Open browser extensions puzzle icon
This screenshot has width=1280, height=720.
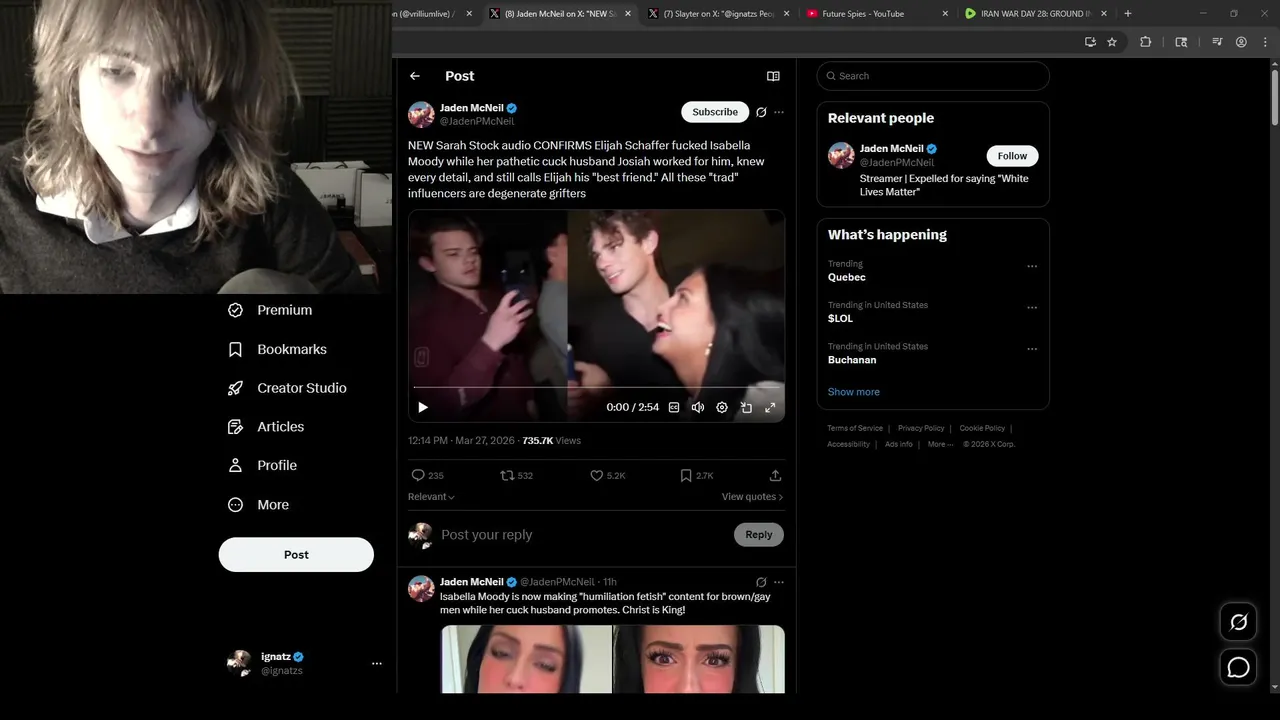pyautogui.click(x=1146, y=42)
